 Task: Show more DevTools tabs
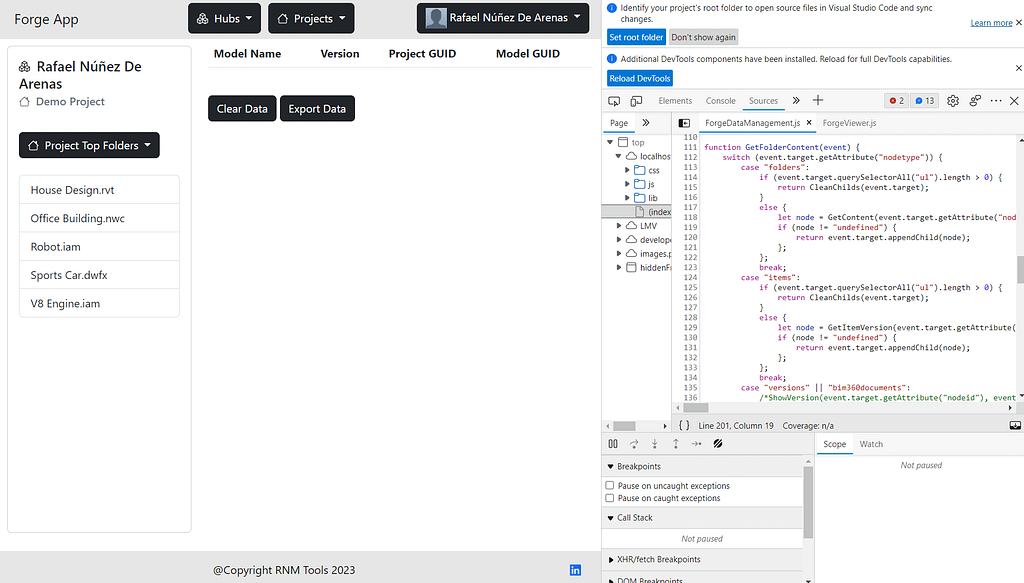pos(796,101)
